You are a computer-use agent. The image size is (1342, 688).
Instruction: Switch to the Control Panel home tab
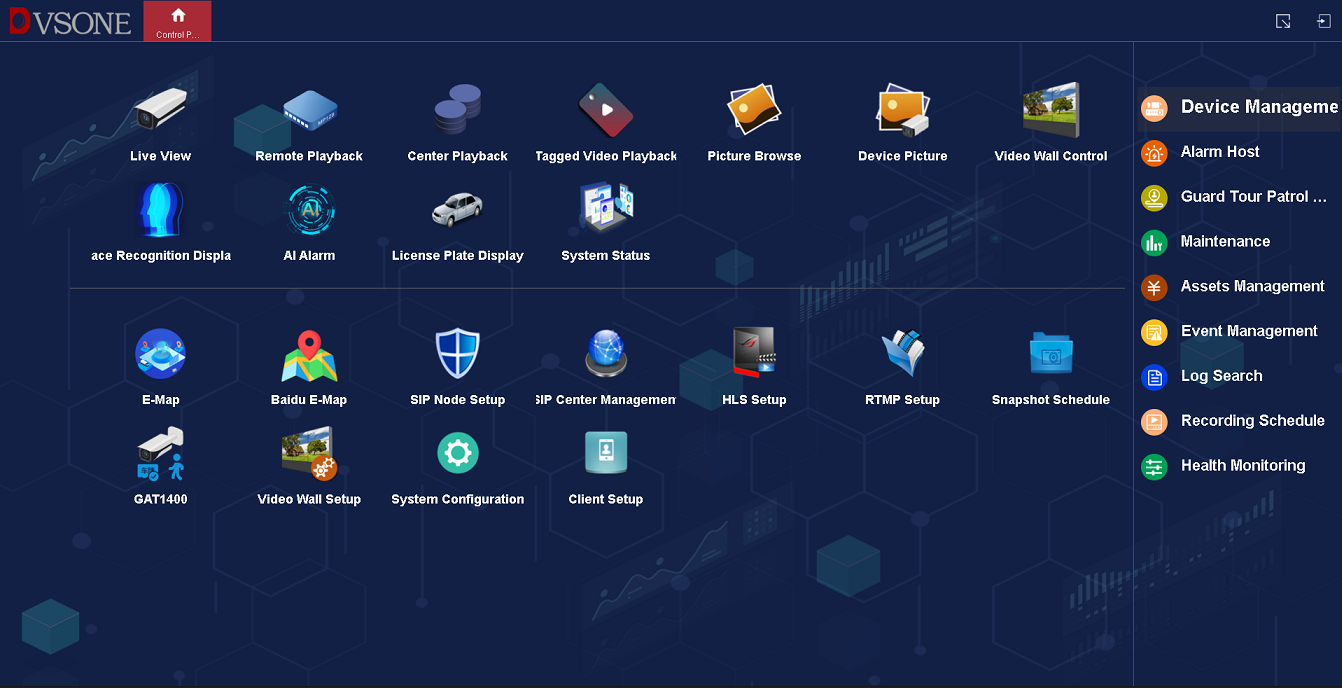(x=178, y=21)
